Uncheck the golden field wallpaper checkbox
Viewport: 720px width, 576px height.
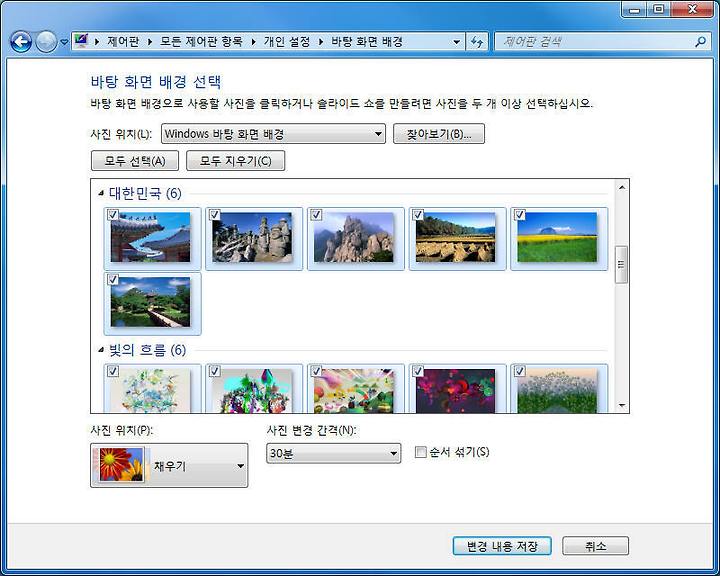(418, 215)
